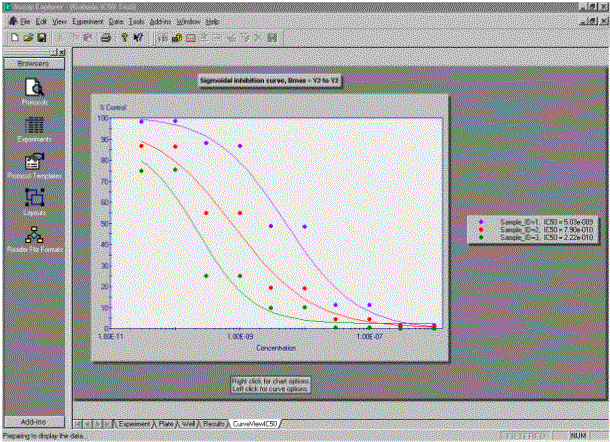610x442 pixels.
Task: Open the Experiments browser icon
Action: (x=34, y=126)
